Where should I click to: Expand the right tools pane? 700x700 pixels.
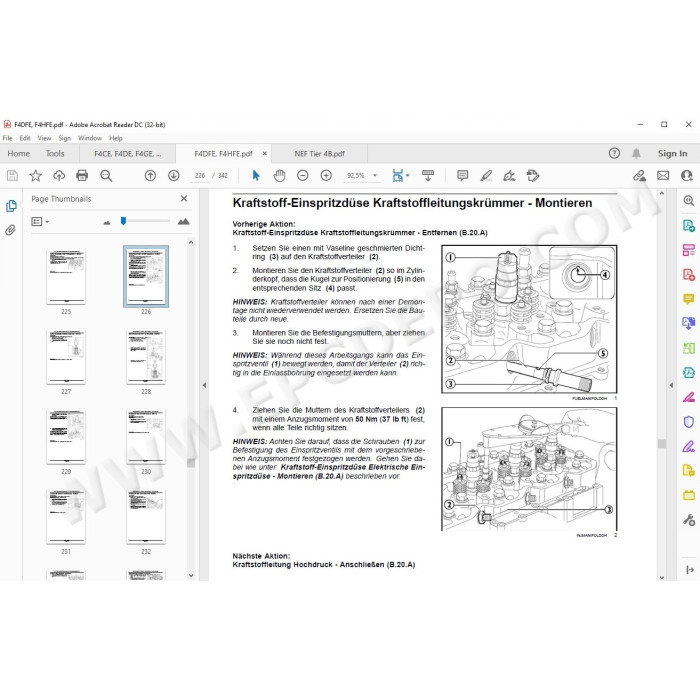(x=690, y=570)
